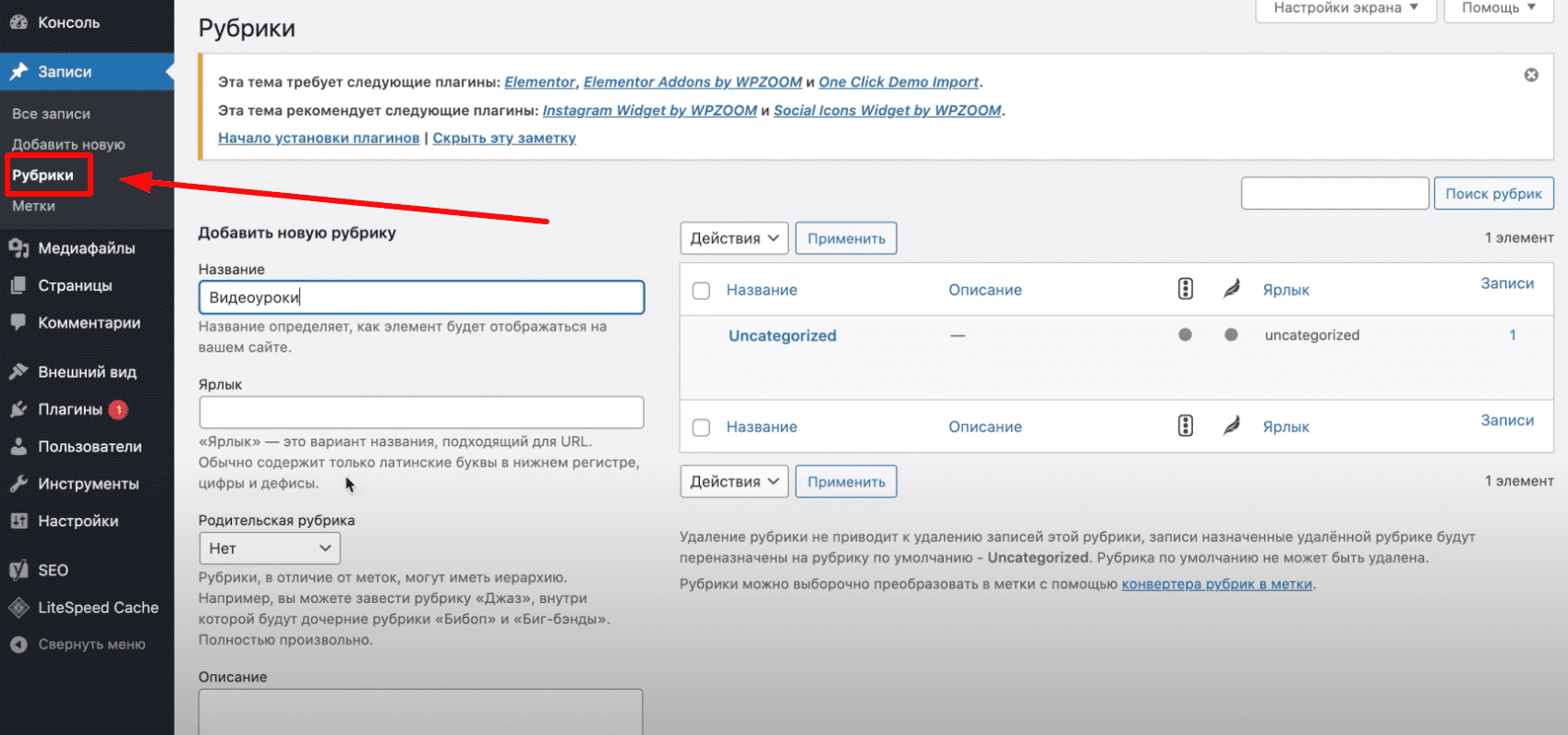Click the Страницы pages icon

(18, 285)
